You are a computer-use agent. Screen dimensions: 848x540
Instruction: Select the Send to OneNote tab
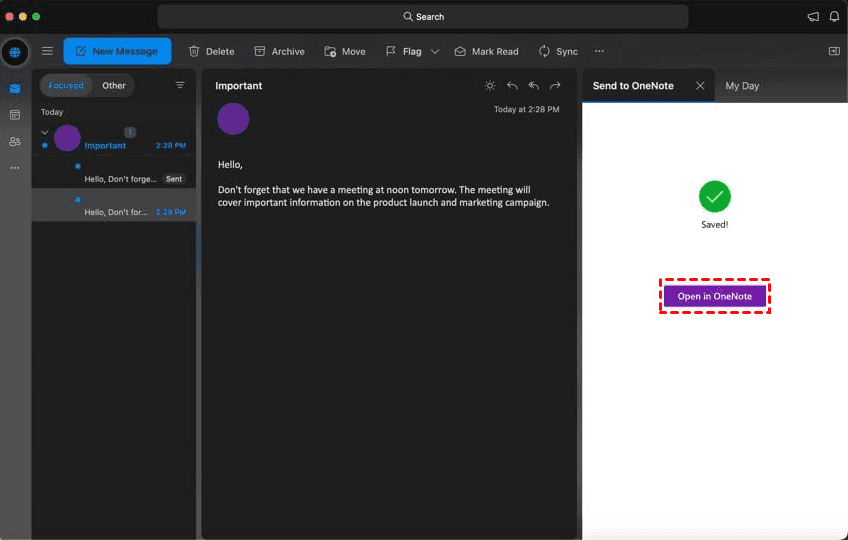pyautogui.click(x=633, y=85)
